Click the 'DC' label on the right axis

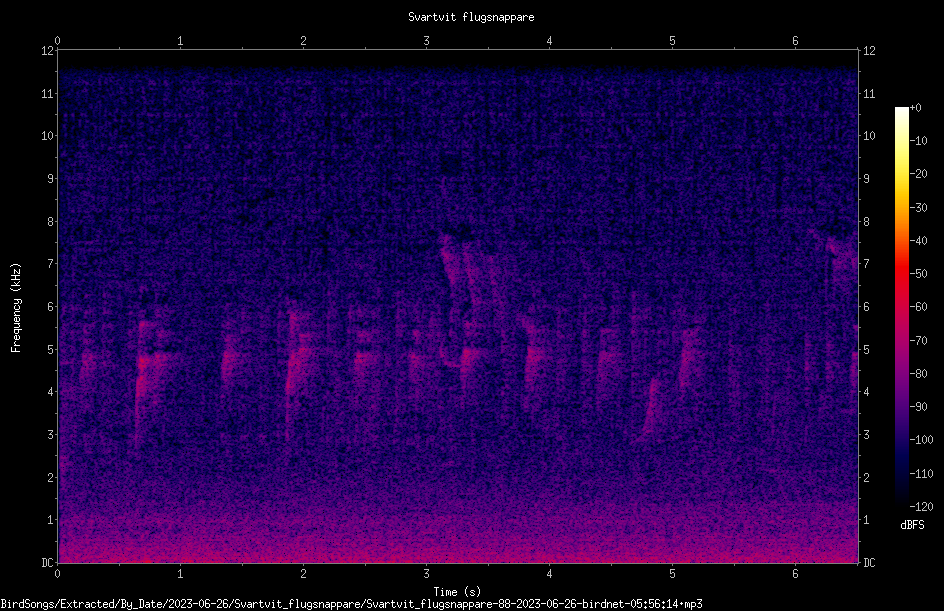tap(869, 562)
